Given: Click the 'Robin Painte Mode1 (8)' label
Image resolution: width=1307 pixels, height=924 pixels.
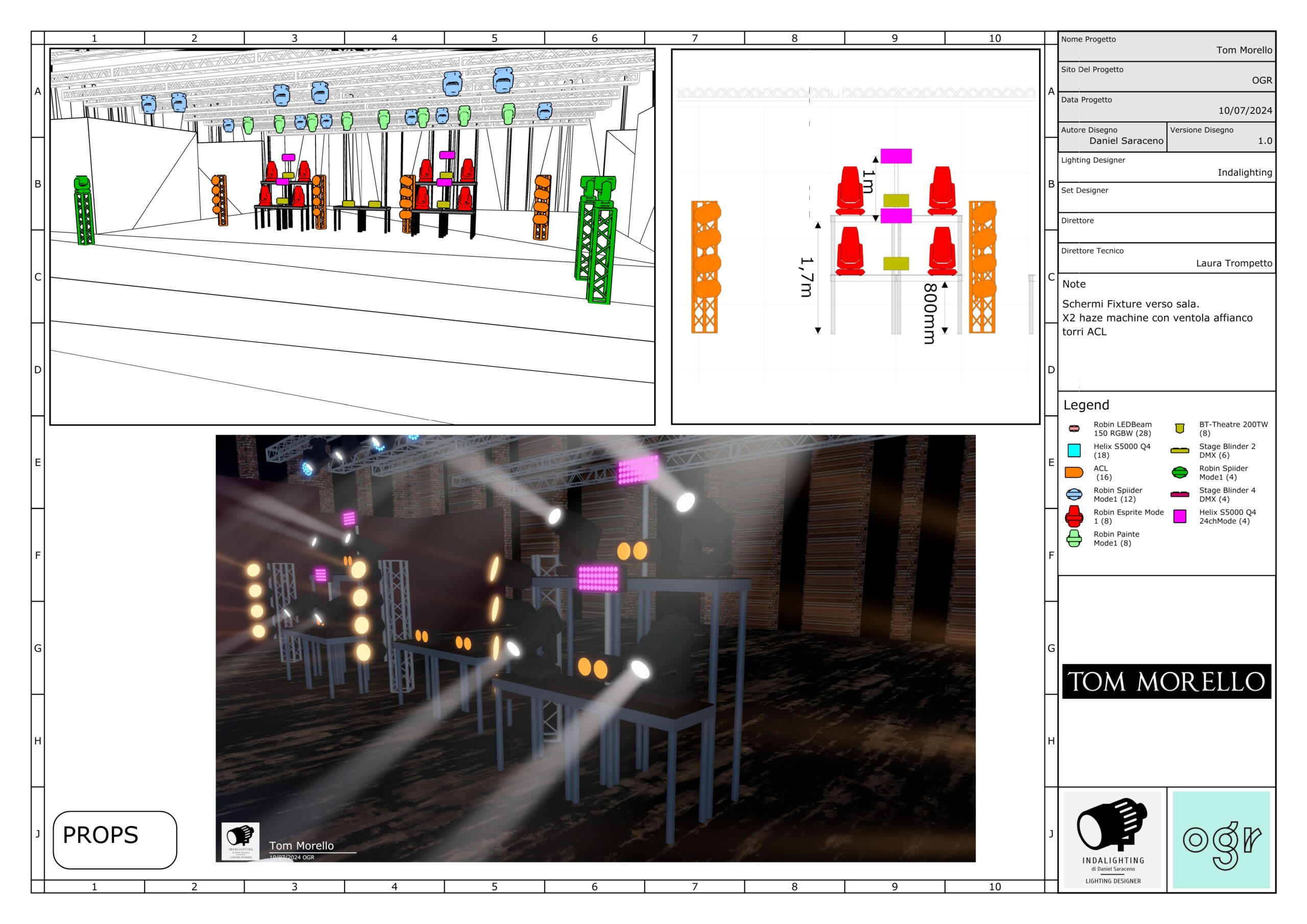Looking at the screenshot, I should click(1116, 539).
